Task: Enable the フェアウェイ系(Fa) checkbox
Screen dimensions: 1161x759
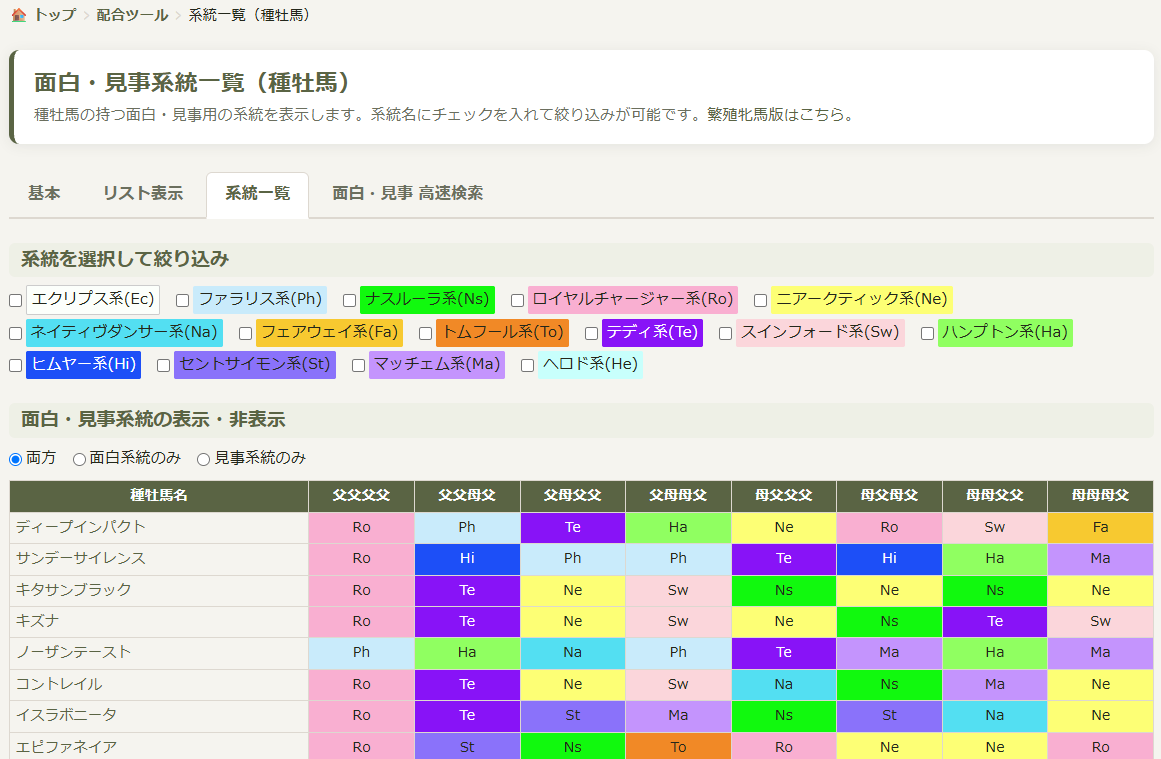Action: pyautogui.click(x=246, y=333)
